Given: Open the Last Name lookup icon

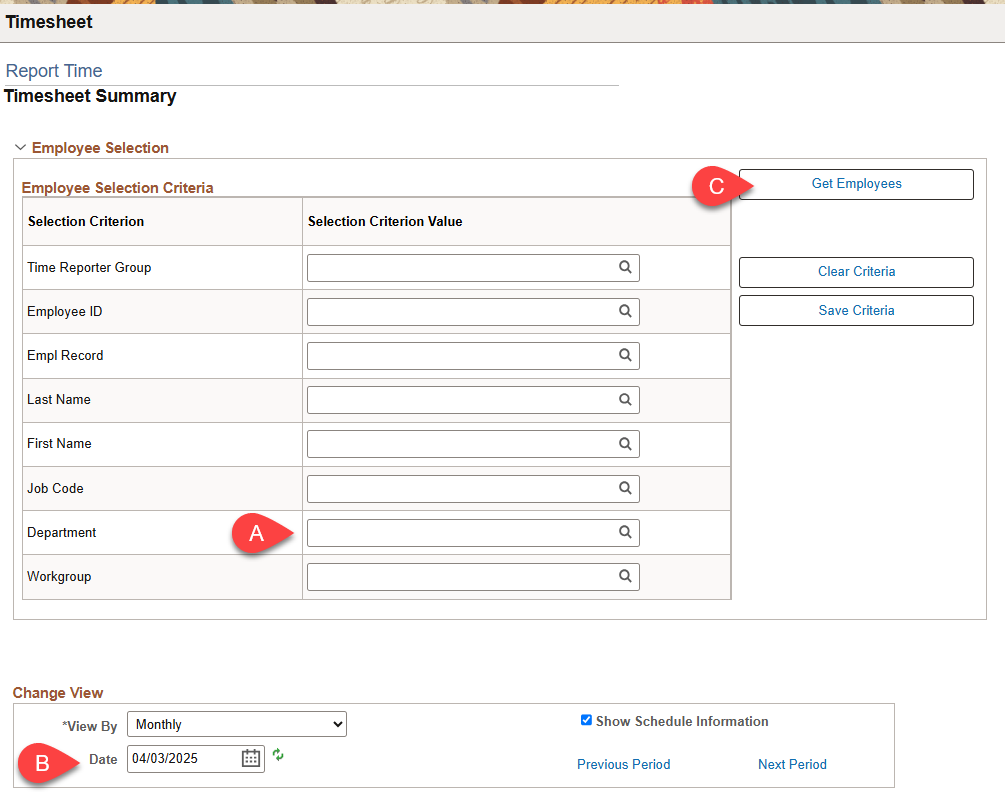Looking at the screenshot, I should pos(625,399).
